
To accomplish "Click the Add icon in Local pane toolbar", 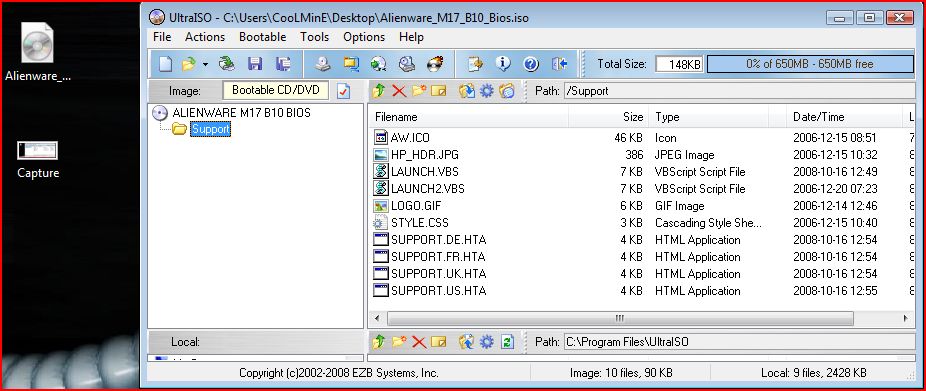I will [x=467, y=341].
